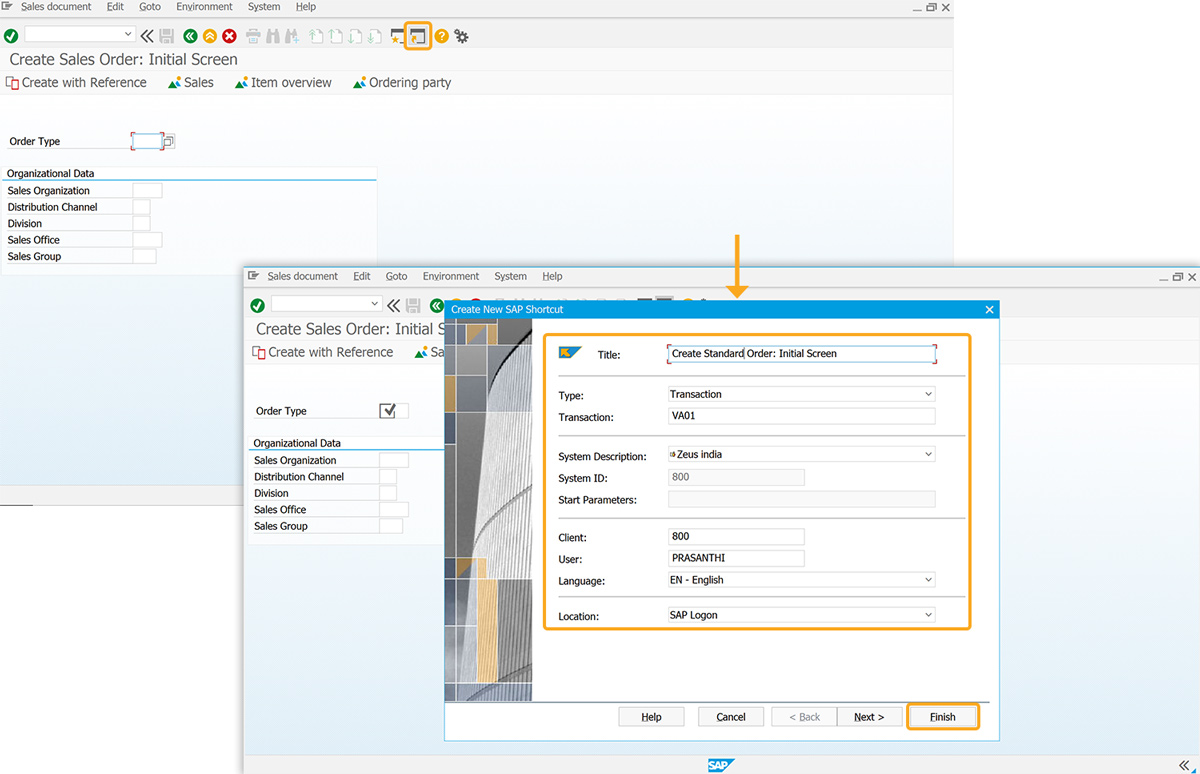
Task: Click the User field containing PRASANTHI
Action: pos(736,558)
